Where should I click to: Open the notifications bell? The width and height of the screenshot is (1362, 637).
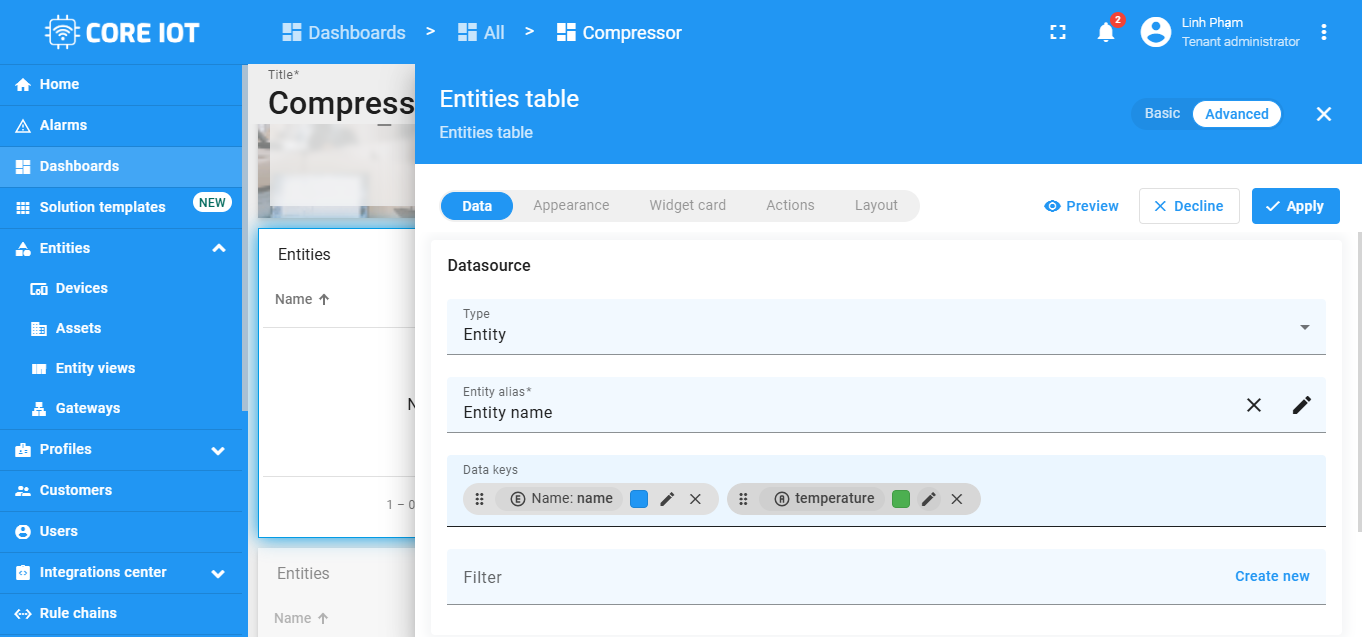coord(1106,32)
